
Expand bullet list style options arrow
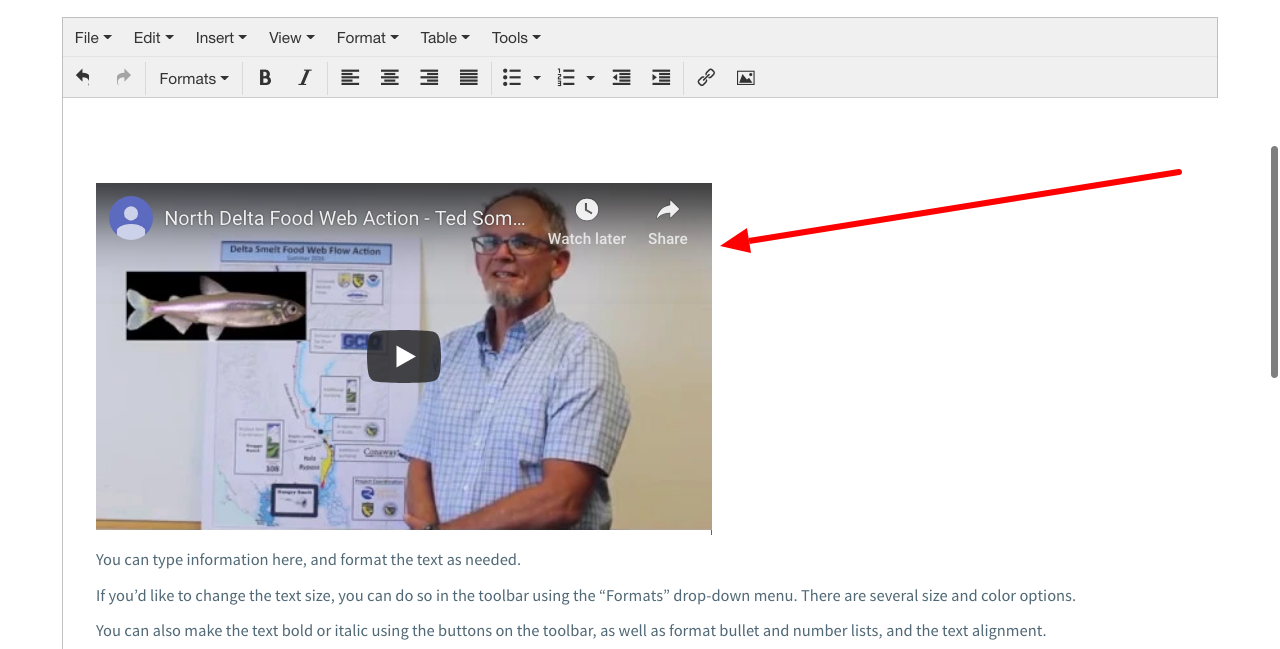(x=537, y=78)
